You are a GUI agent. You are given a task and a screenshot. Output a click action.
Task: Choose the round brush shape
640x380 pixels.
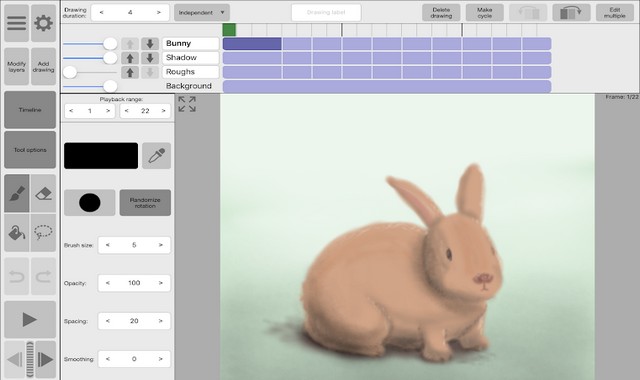(x=89, y=202)
